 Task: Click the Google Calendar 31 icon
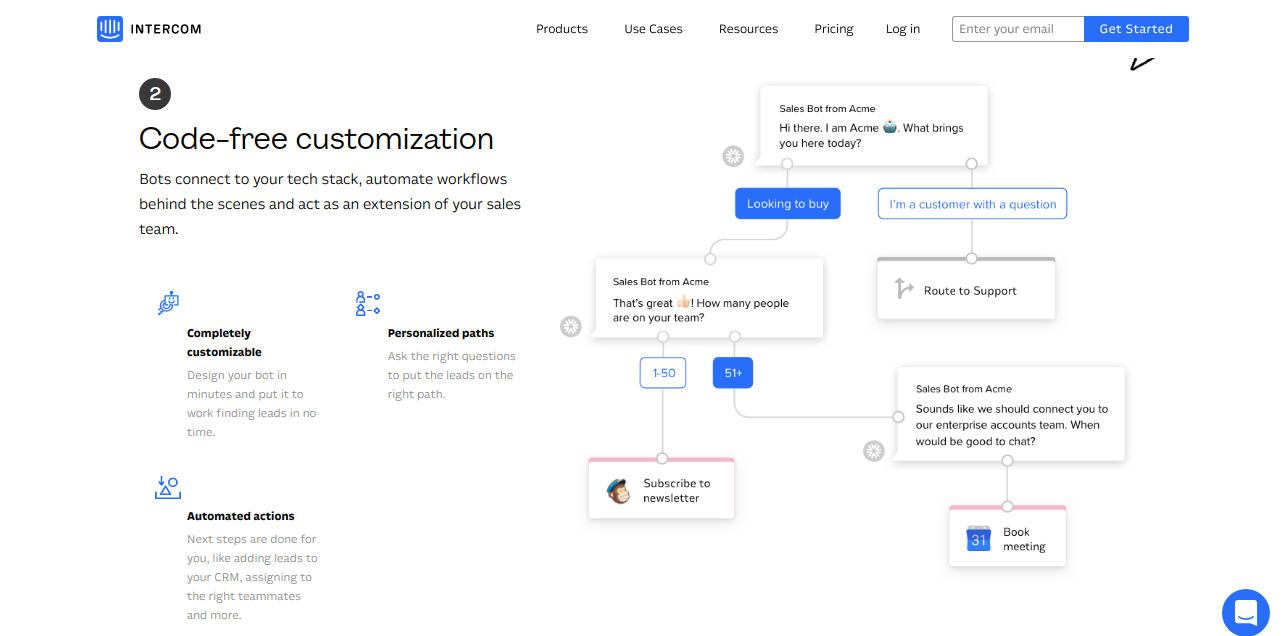pos(978,539)
